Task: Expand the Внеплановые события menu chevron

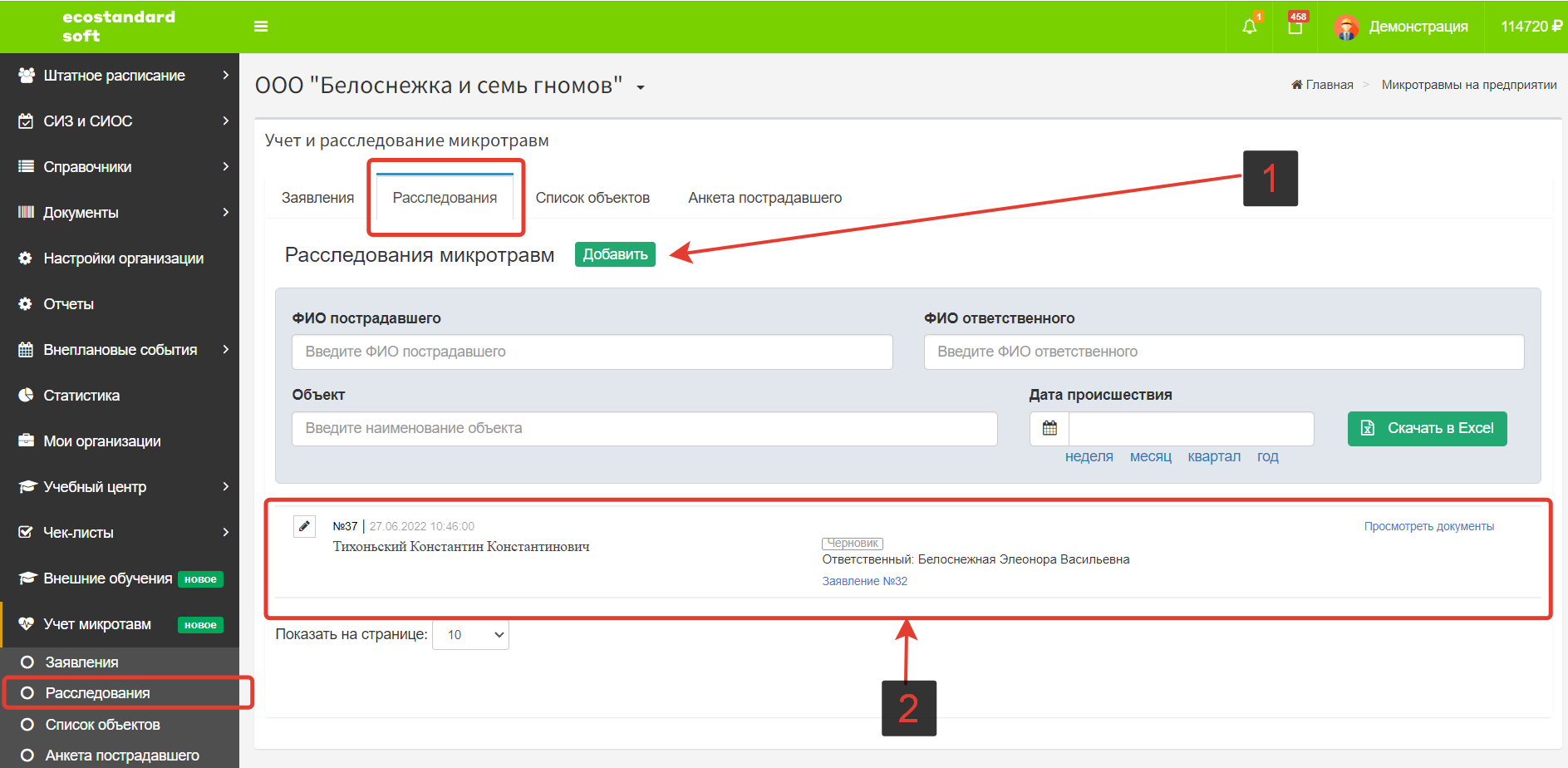Action: click(225, 350)
